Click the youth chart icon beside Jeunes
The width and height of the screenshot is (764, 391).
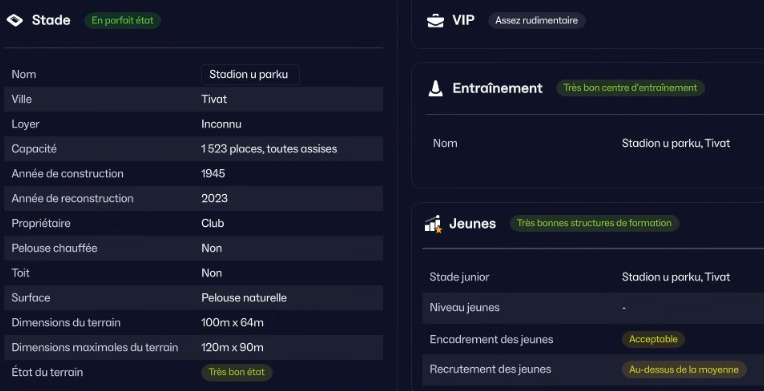coord(433,224)
